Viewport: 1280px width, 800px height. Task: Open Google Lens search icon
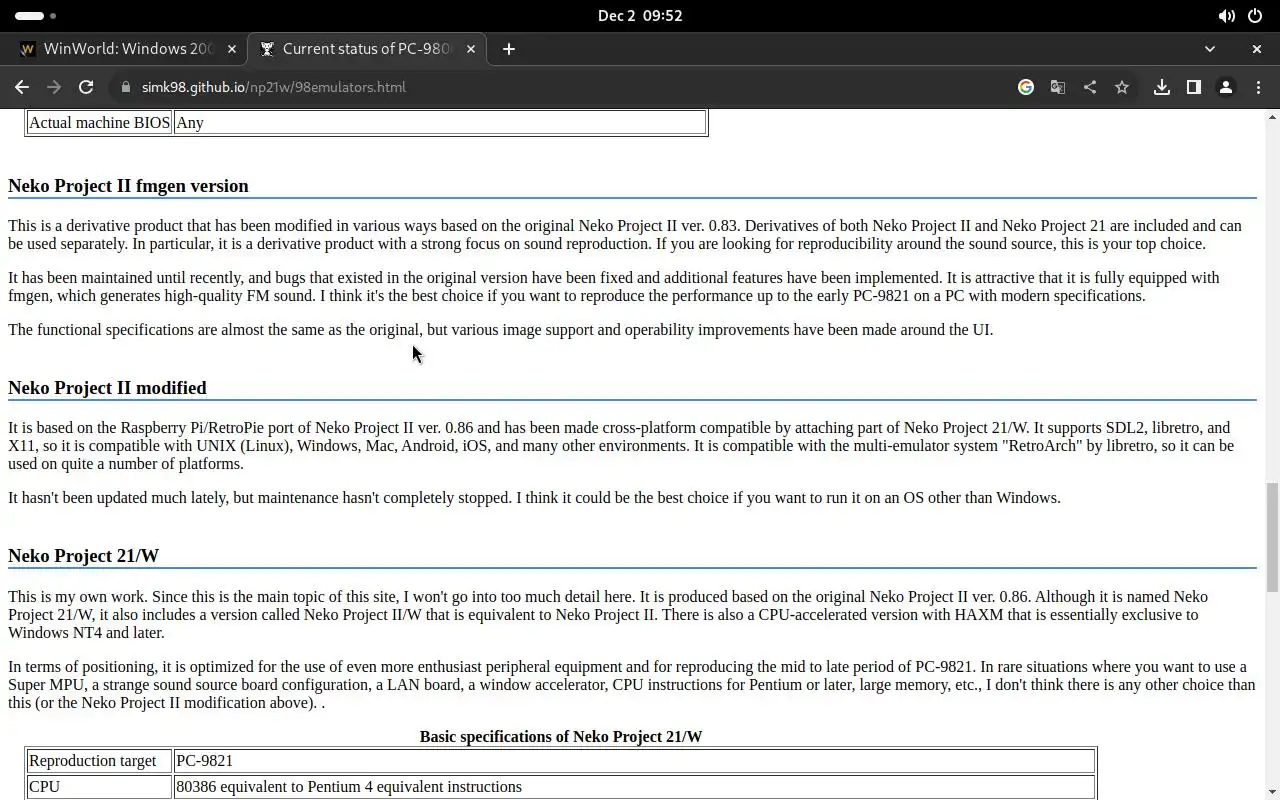pos(1026,87)
